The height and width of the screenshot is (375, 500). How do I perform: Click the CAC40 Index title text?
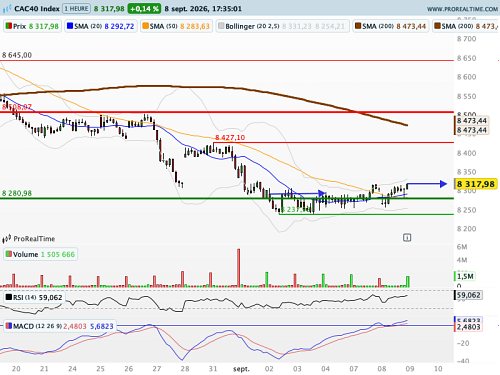37,9
